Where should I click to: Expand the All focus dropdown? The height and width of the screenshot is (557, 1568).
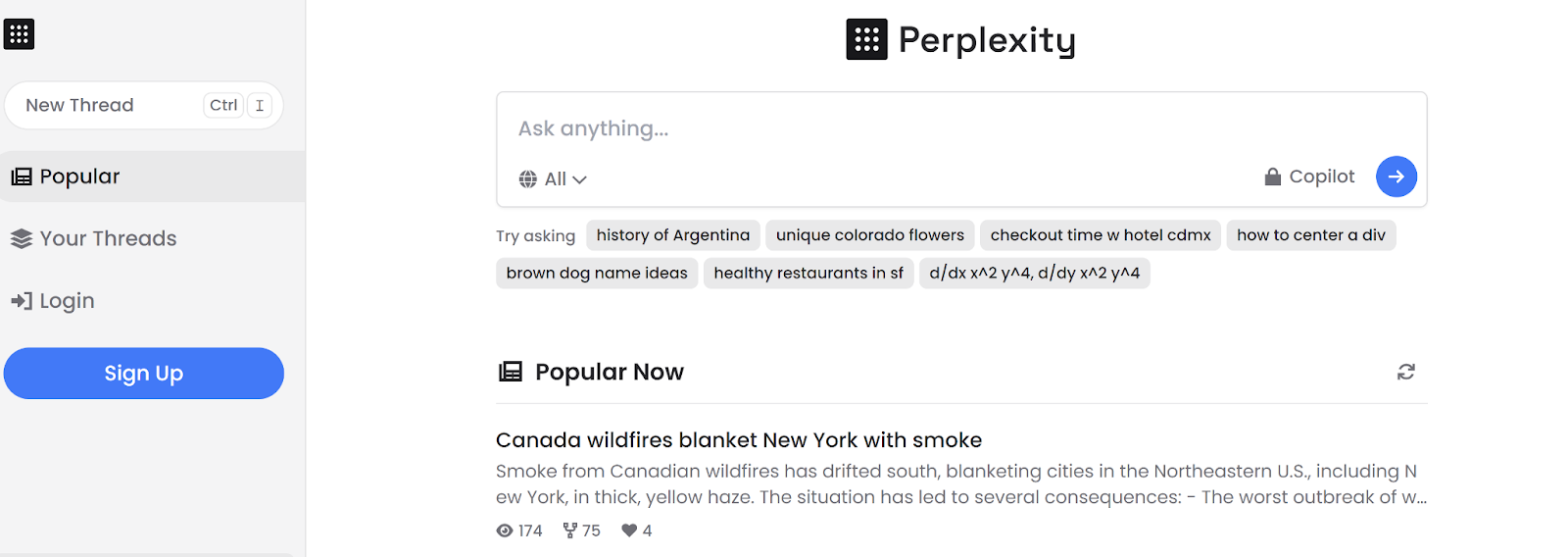(x=553, y=178)
